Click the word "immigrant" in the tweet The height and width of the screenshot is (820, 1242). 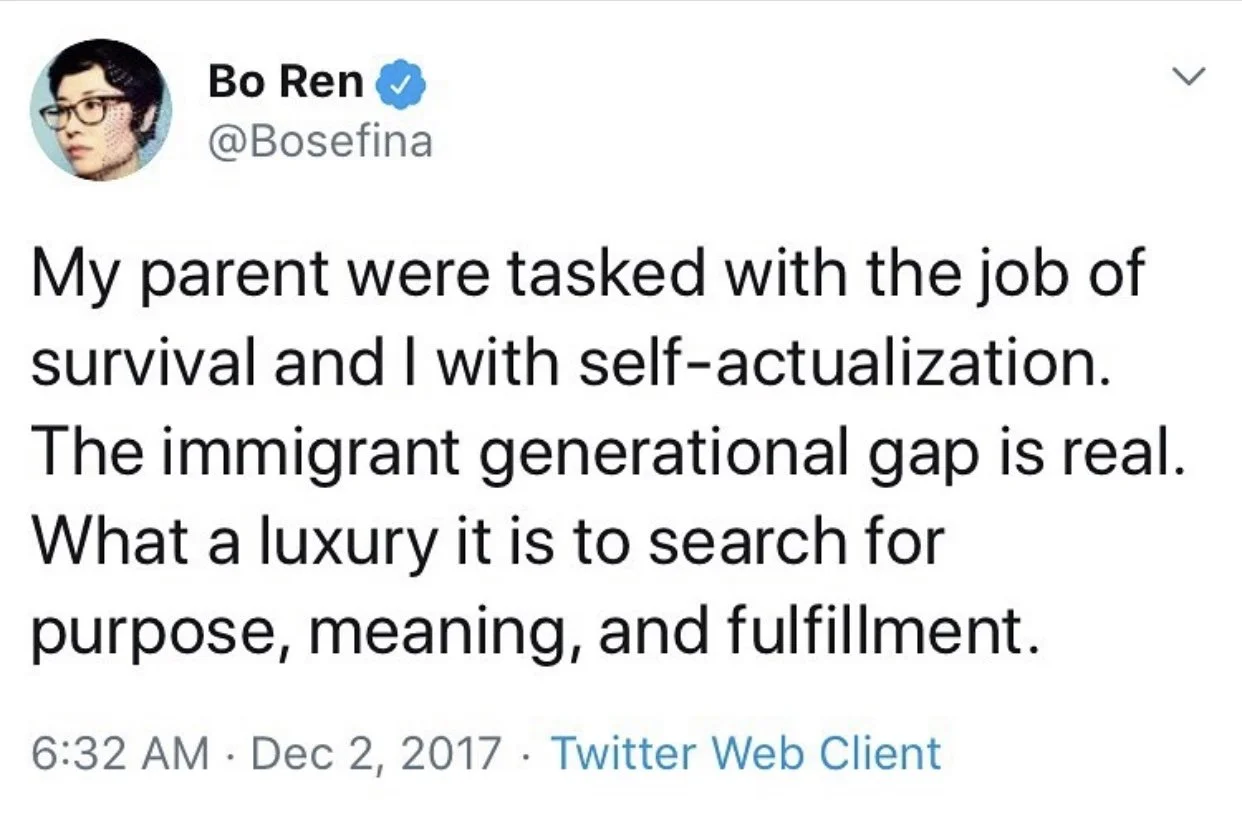pos(314,455)
